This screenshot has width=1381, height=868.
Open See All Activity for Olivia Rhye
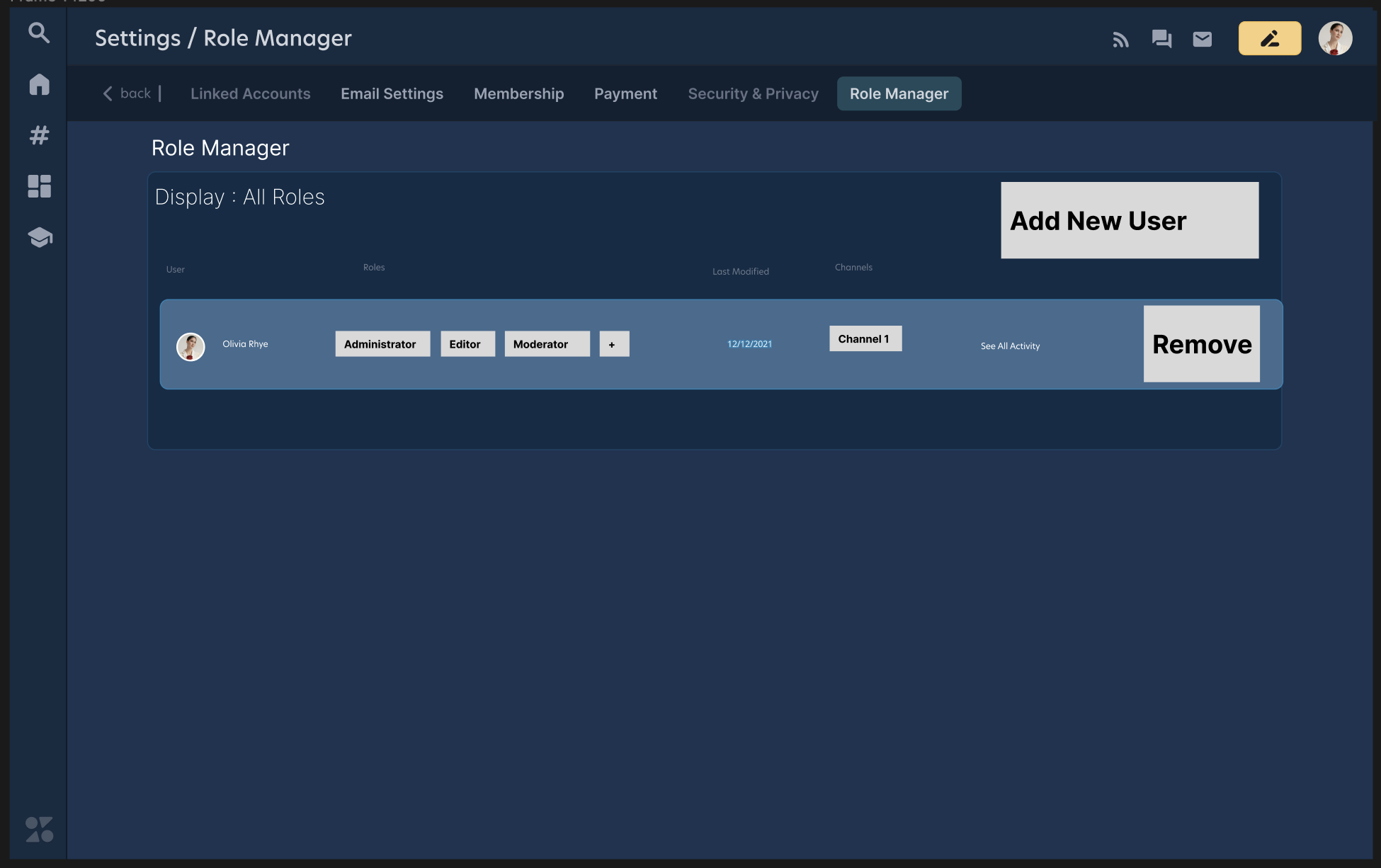1010,346
